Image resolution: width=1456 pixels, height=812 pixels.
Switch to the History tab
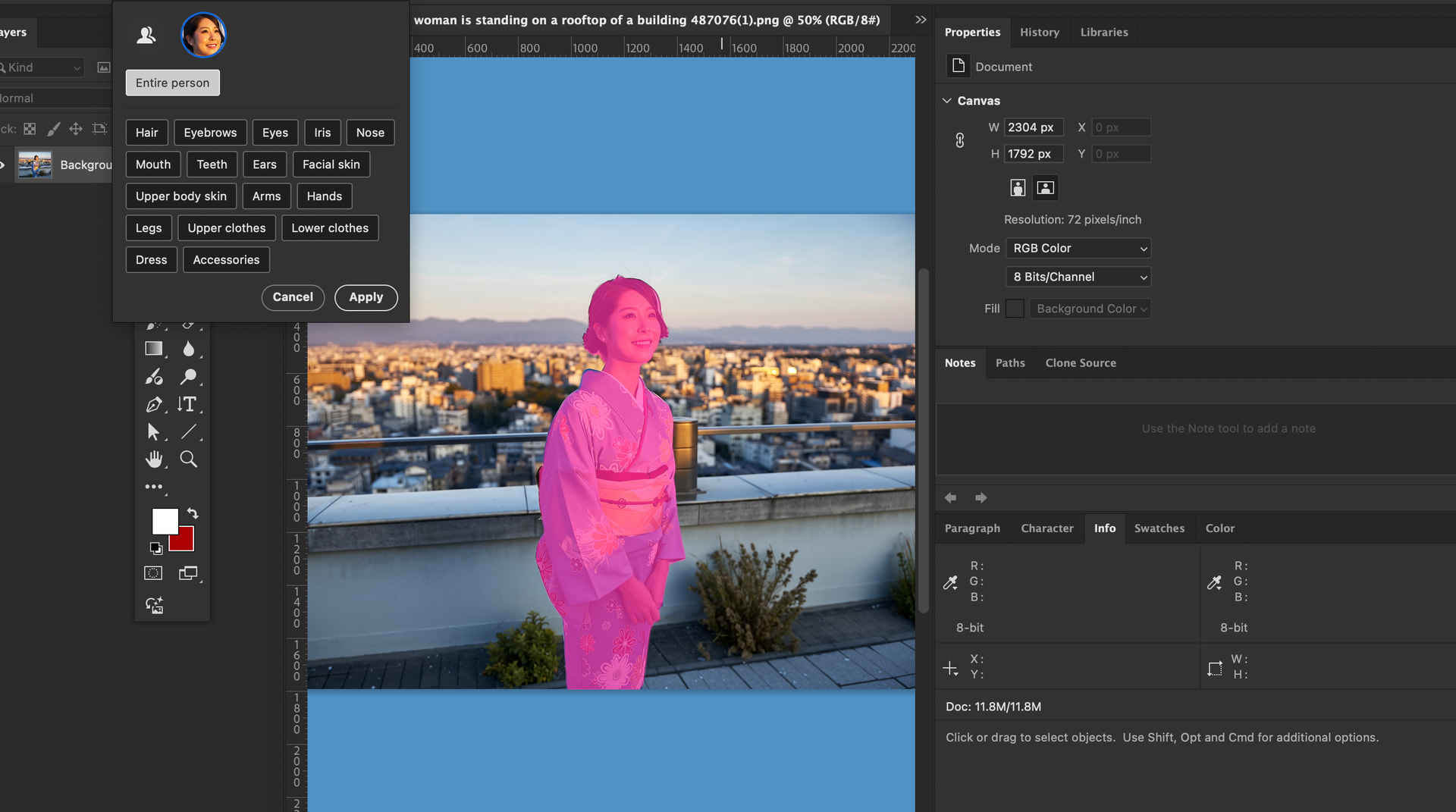click(x=1039, y=32)
